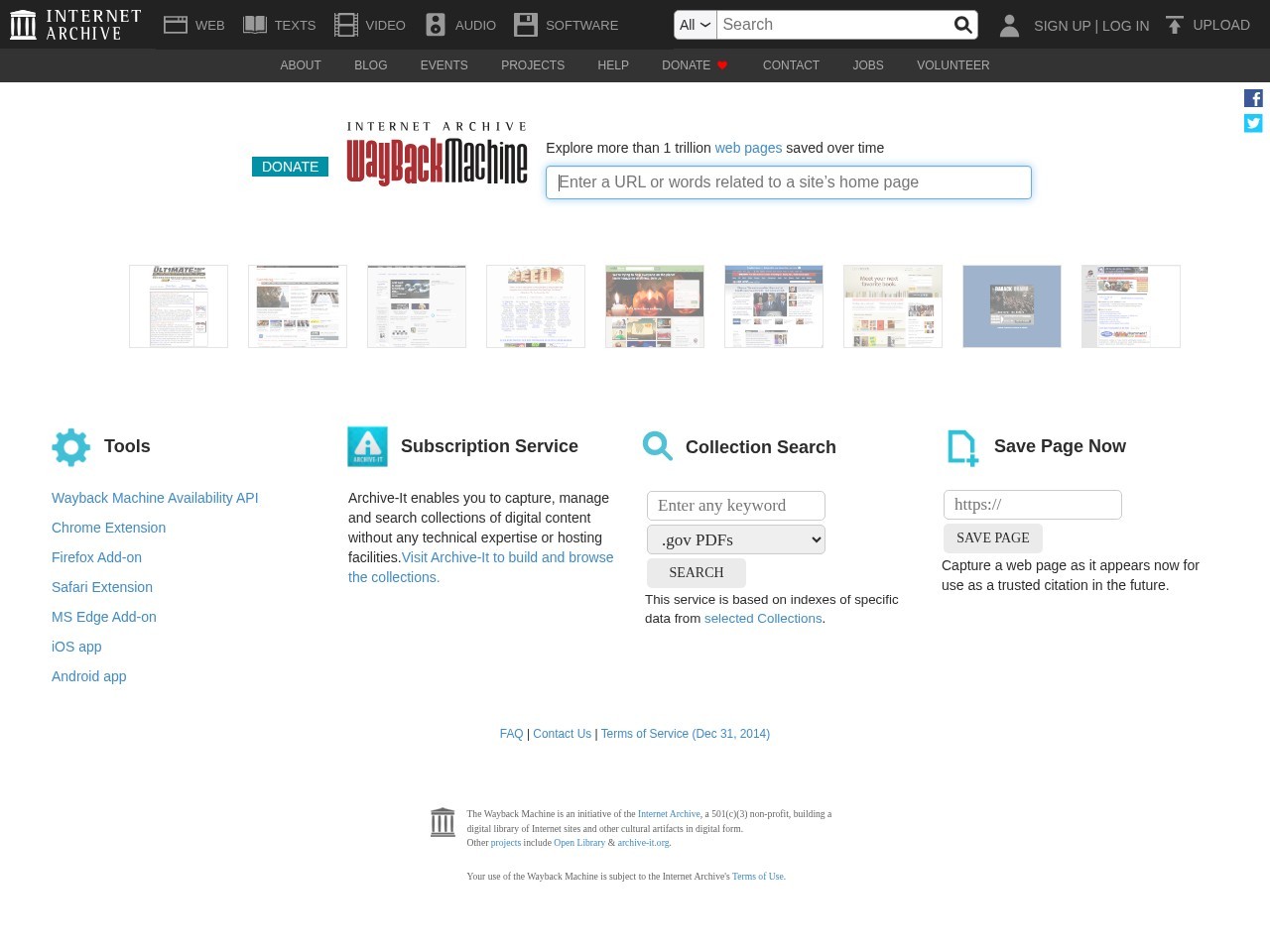Click the footer Internet Archive building icon
The image size is (1270, 952).
(x=443, y=822)
